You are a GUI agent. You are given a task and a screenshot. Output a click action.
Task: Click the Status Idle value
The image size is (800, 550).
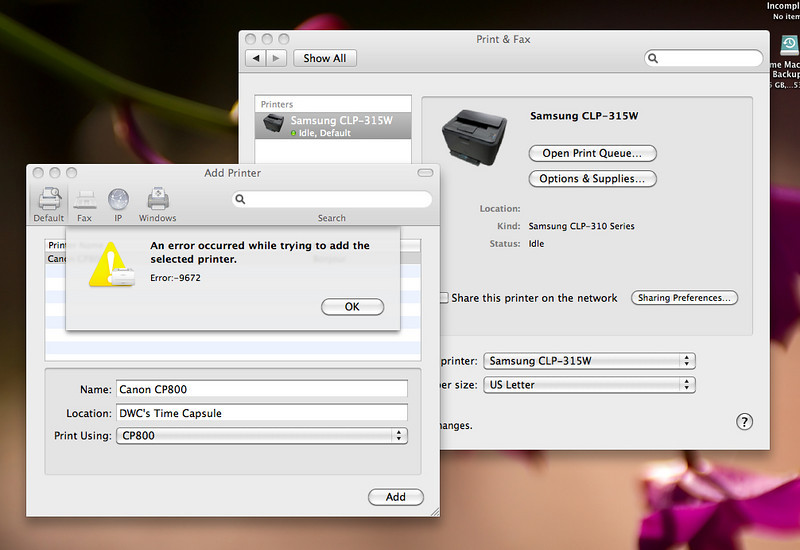pyautogui.click(x=536, y=244)
